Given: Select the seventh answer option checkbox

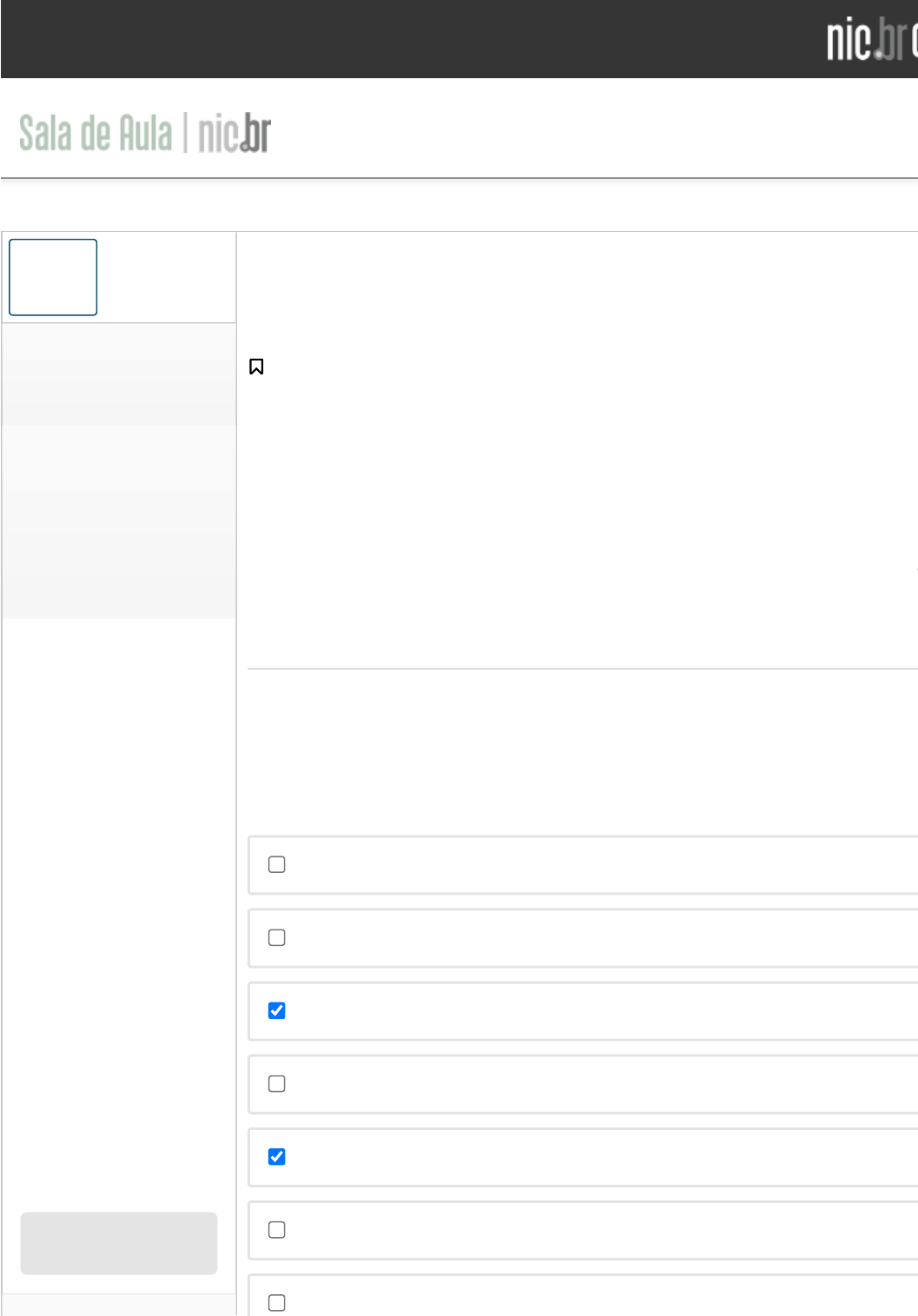Looking at the screenshot, I should pyautogui.click(x=277, y=1302).
